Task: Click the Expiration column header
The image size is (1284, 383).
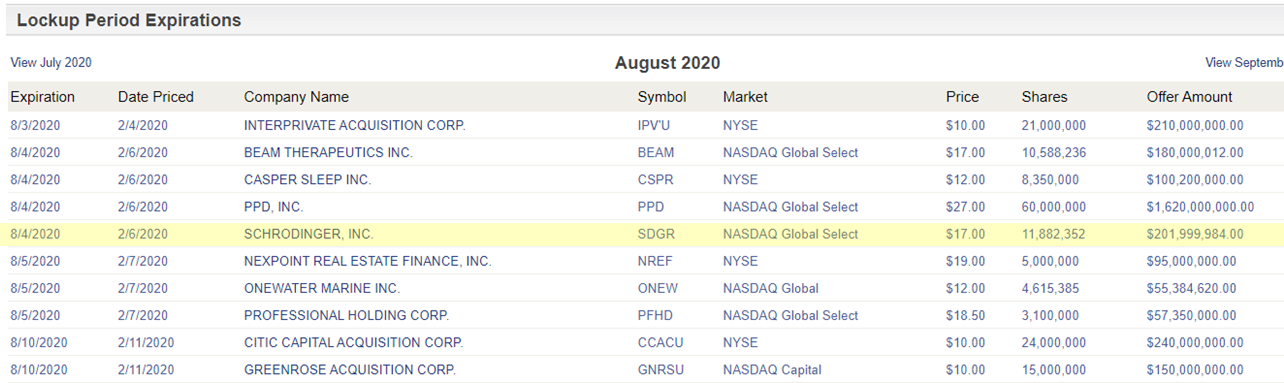Action: click(42, 97)
